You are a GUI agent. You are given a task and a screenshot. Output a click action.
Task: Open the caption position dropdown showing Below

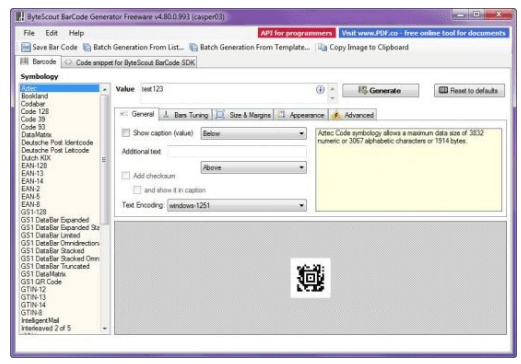(253, 133)
